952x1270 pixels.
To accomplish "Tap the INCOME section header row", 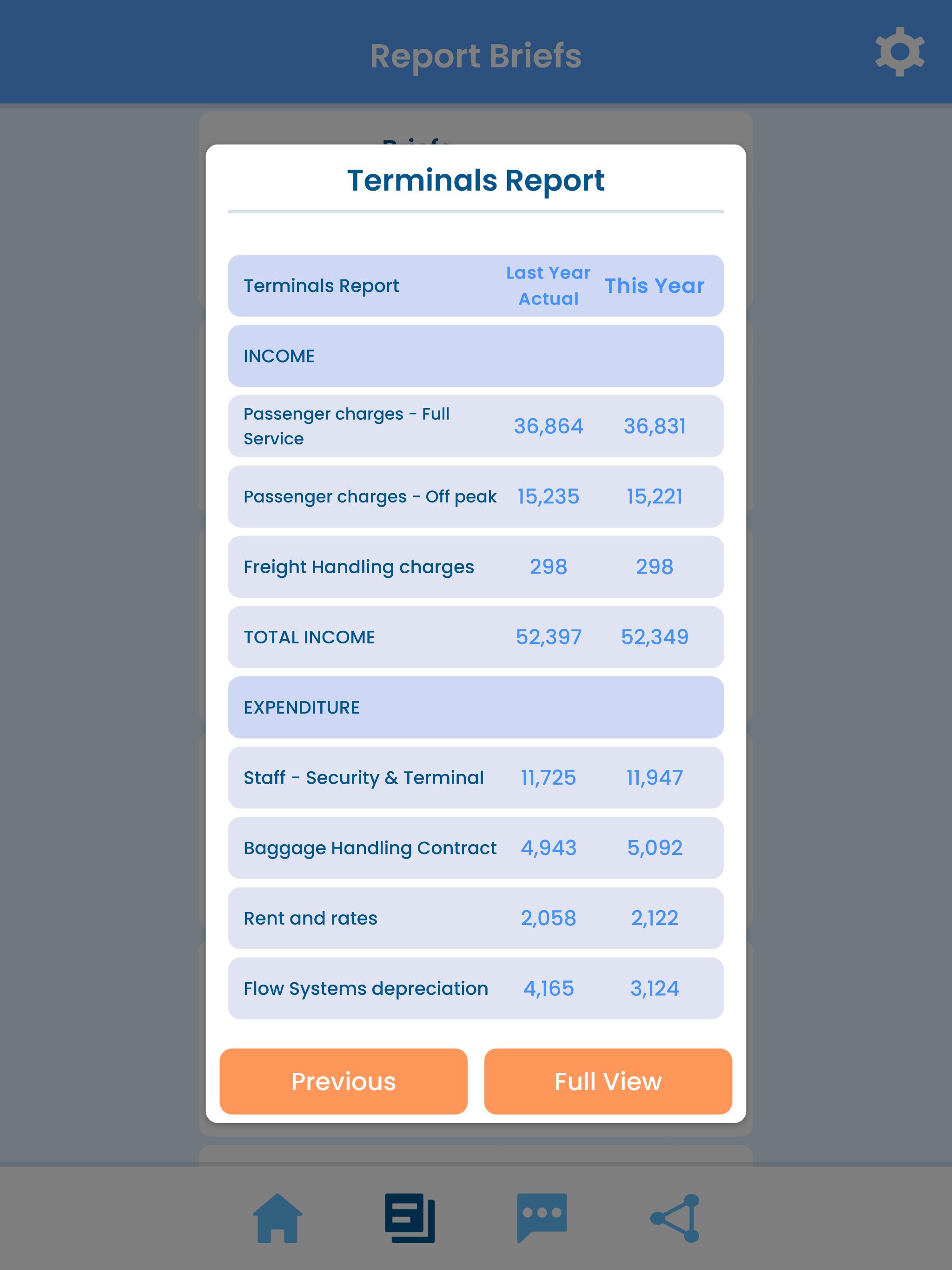I will coord(476,356).
